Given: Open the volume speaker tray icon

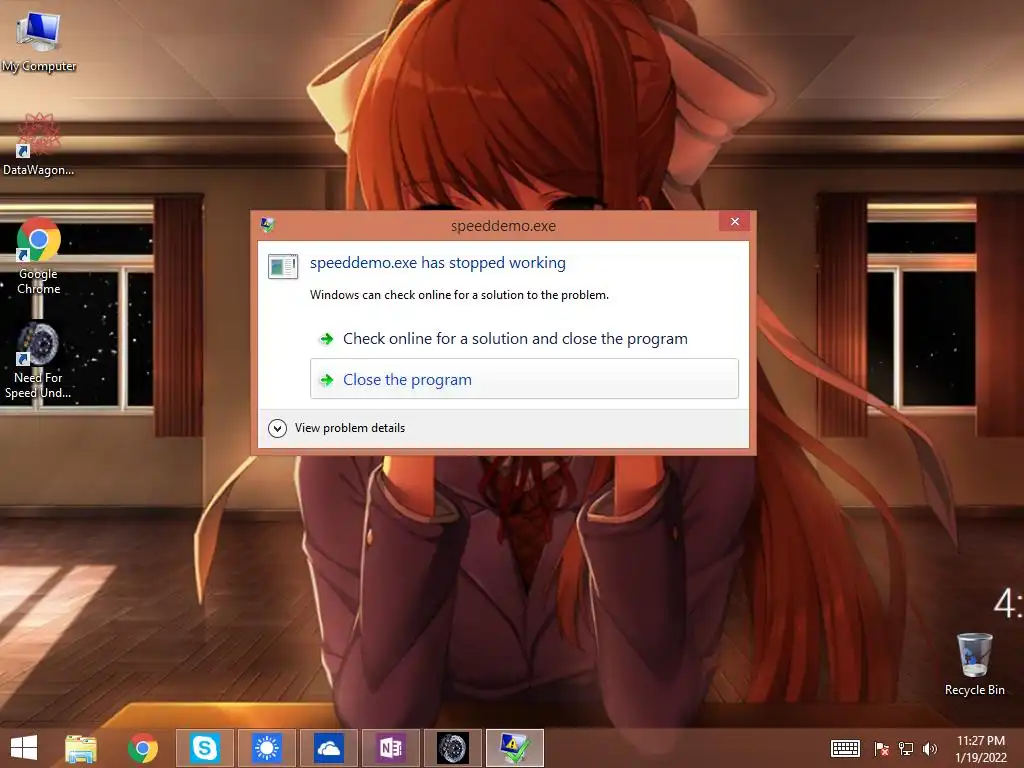Looking at the screenshot, I should pyautogui.click(x=930, y=748).
